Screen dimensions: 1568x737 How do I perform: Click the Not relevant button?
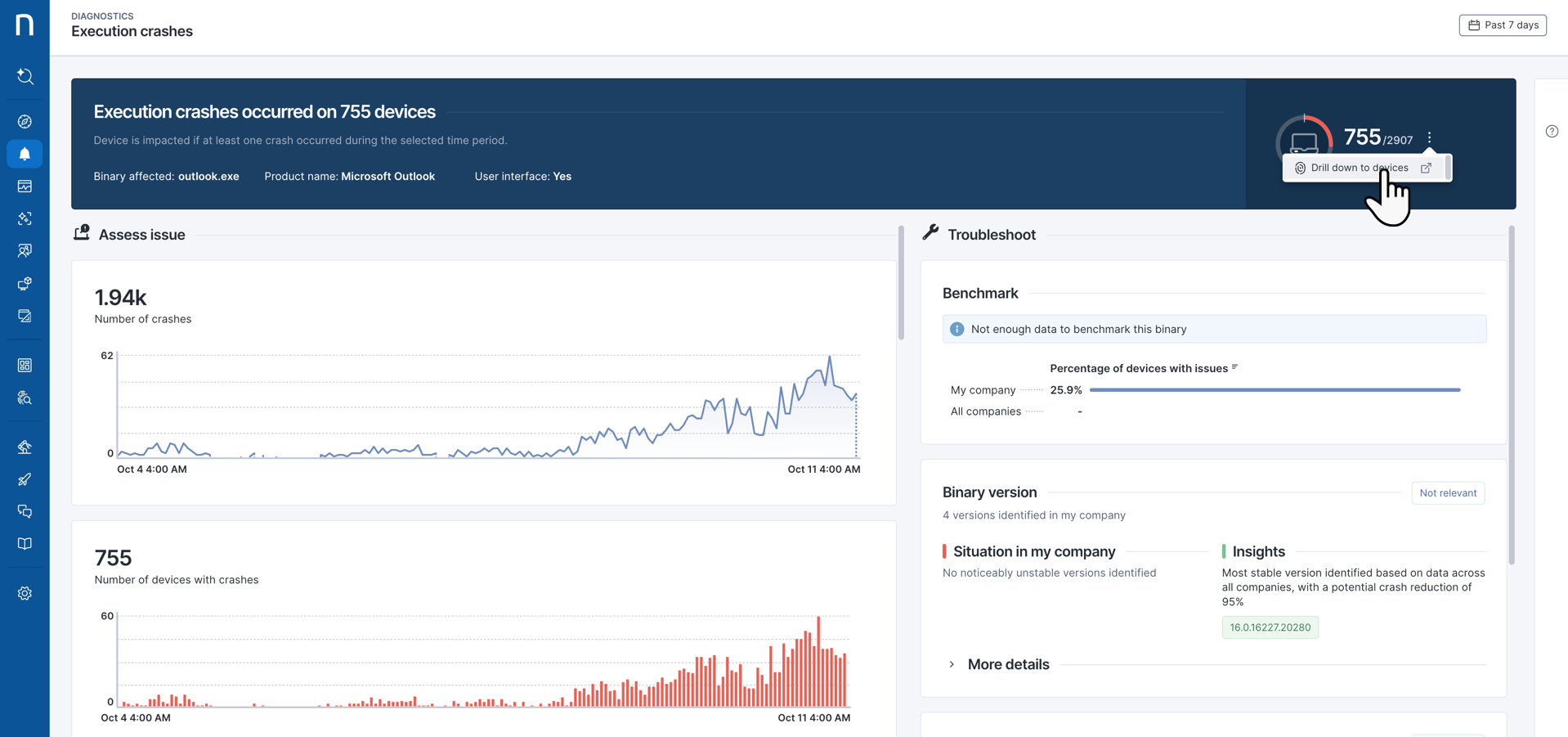(x=1447, y=492)
